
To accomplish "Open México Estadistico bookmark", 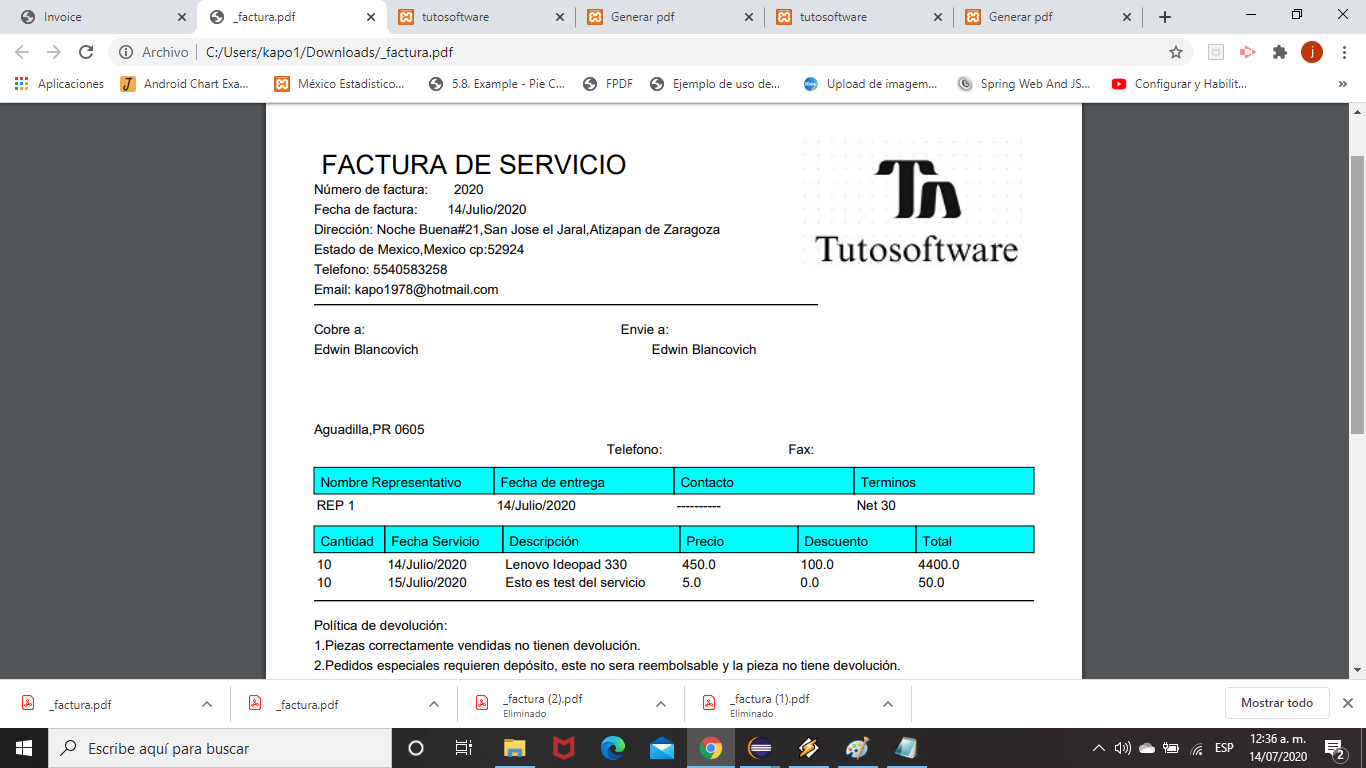I will 340,84.
